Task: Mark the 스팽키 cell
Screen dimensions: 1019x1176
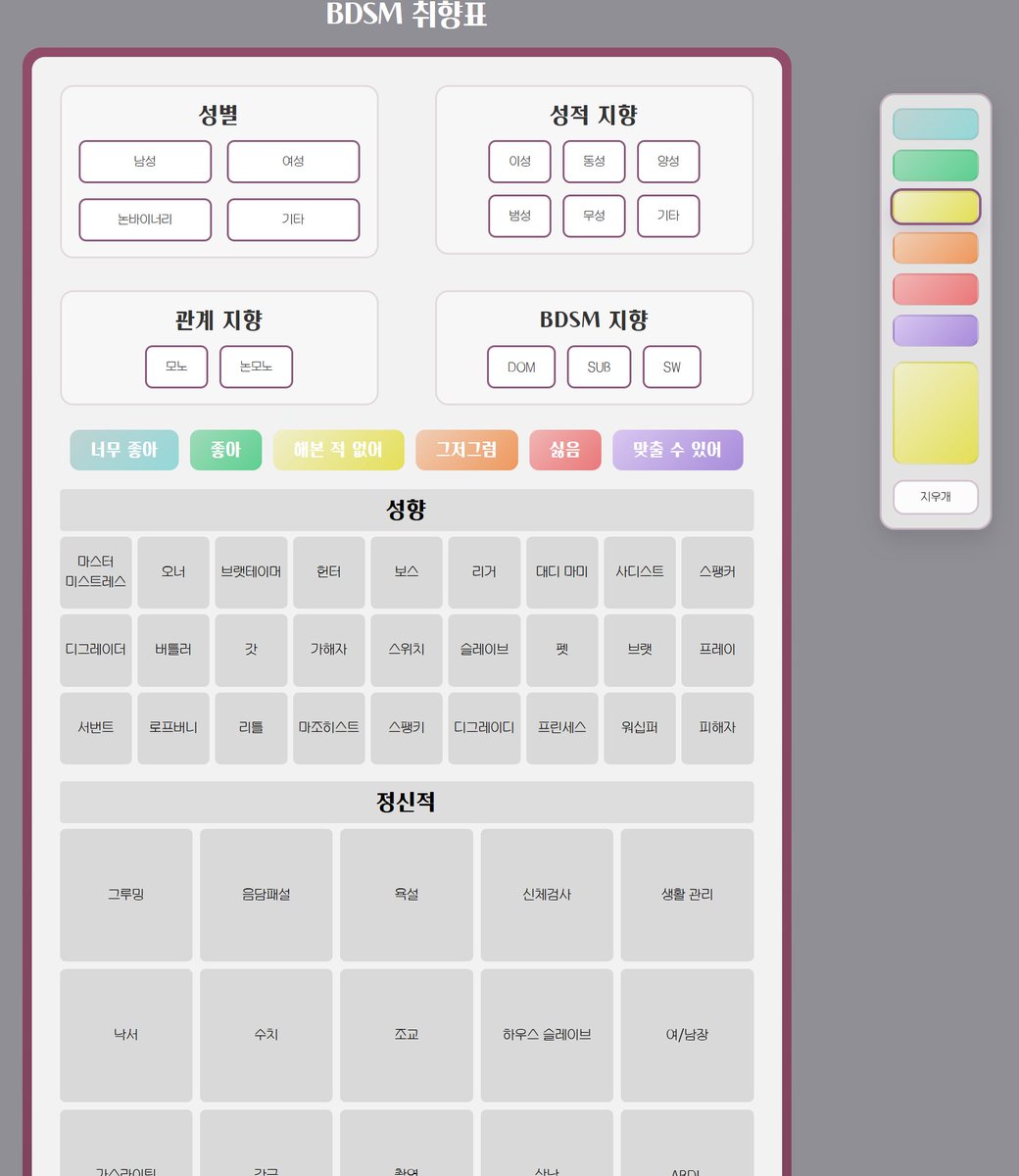Action: (407, 728)
